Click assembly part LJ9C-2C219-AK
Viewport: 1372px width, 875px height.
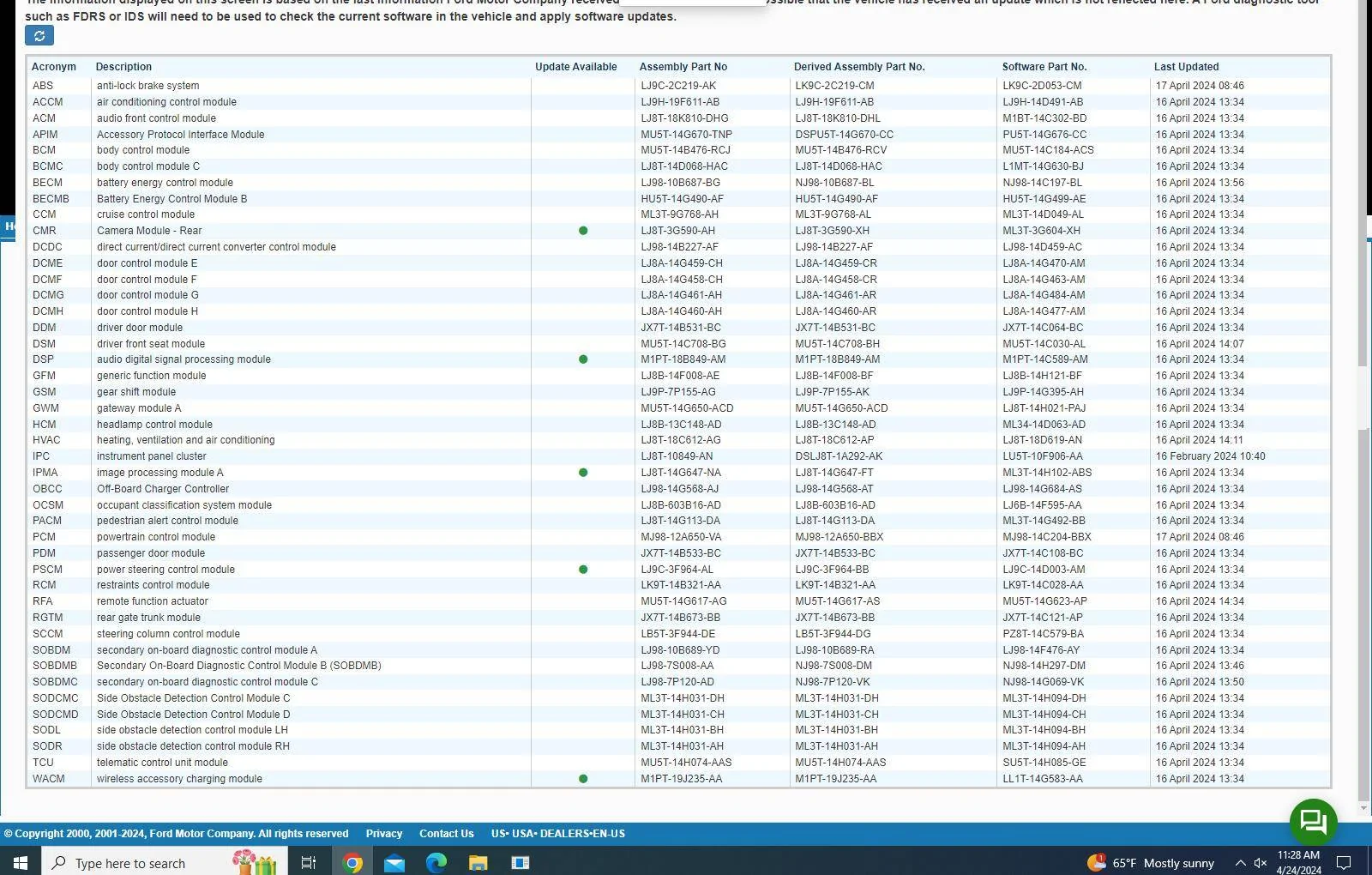point(678,86)
